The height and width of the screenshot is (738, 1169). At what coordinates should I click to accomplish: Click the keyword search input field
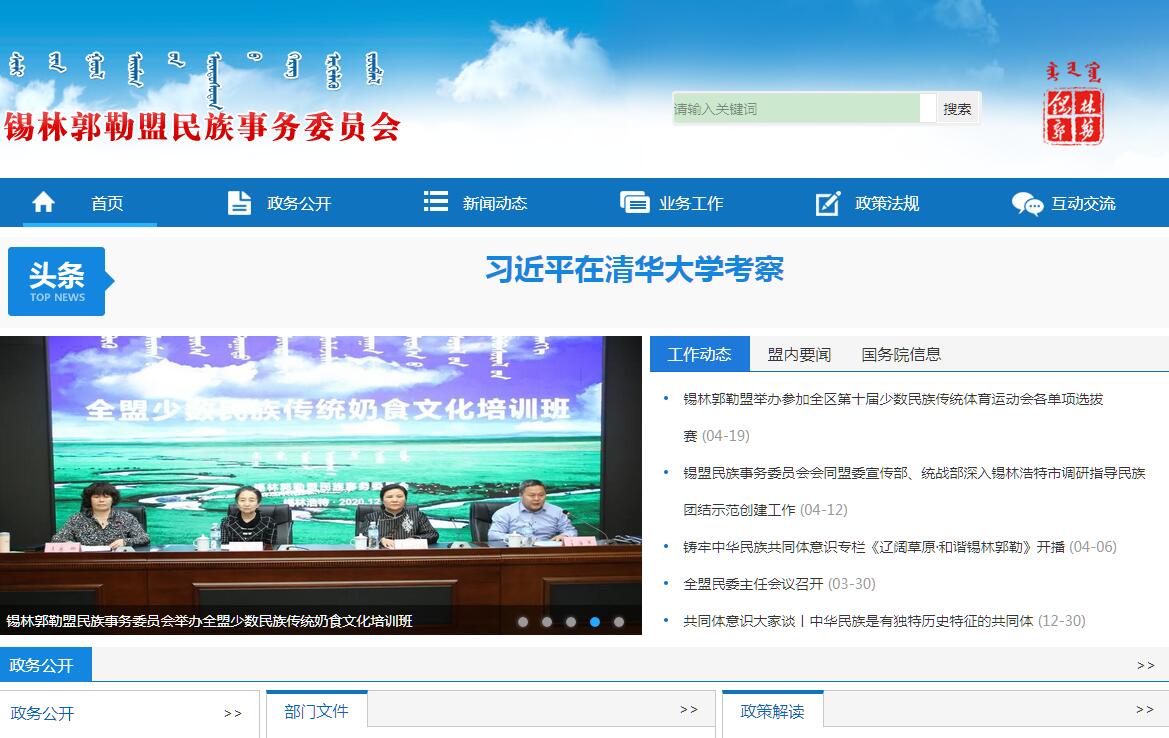796,109
